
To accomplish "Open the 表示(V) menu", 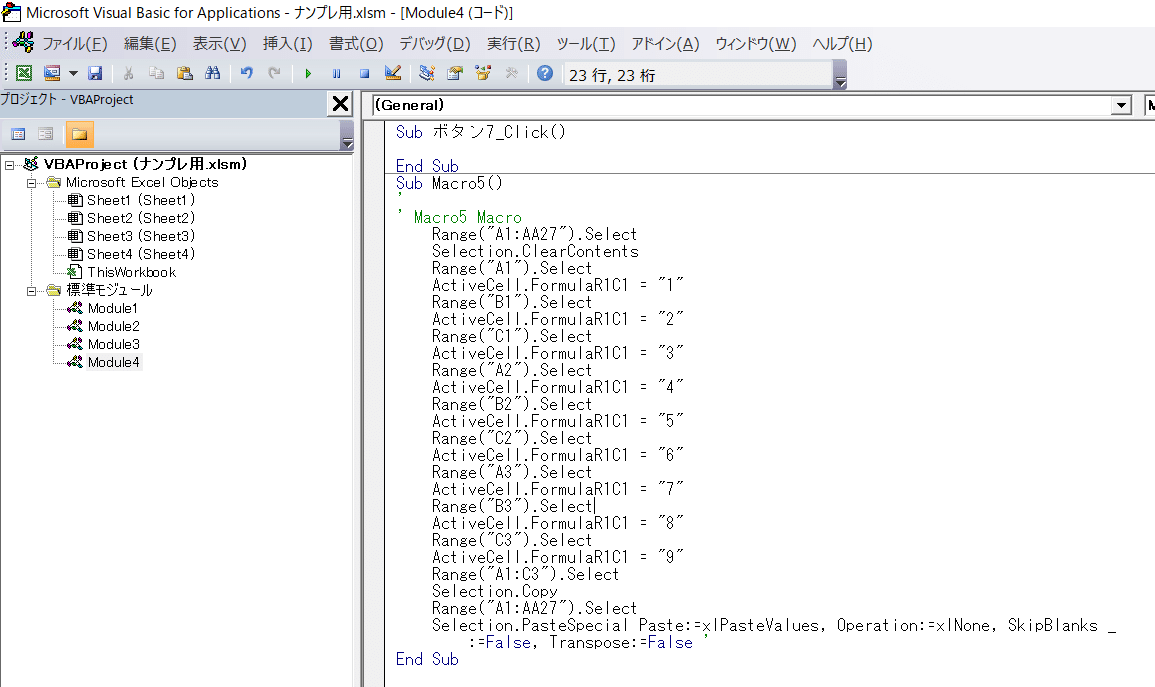I will (x=220, y=43).
